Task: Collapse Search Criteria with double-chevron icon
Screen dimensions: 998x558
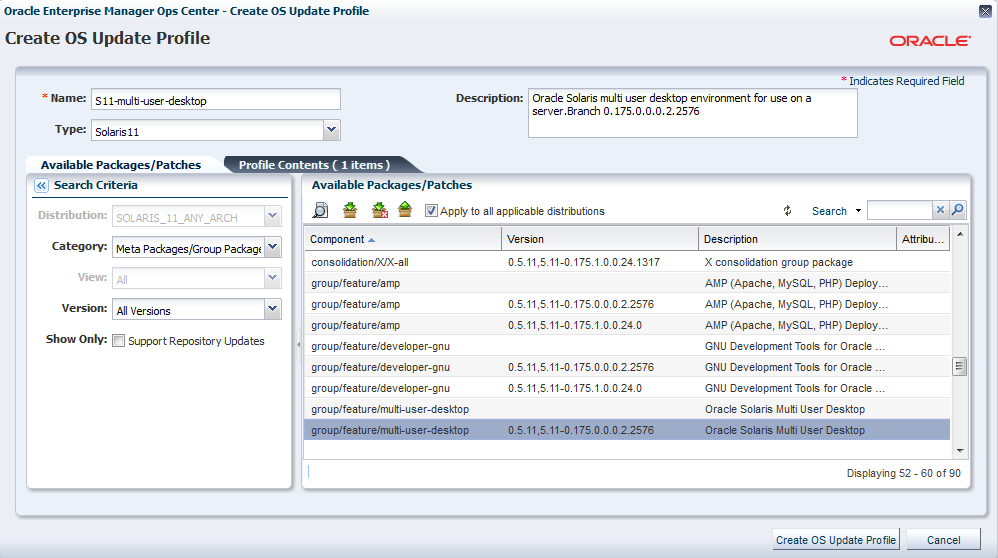Action: point(41,185)
